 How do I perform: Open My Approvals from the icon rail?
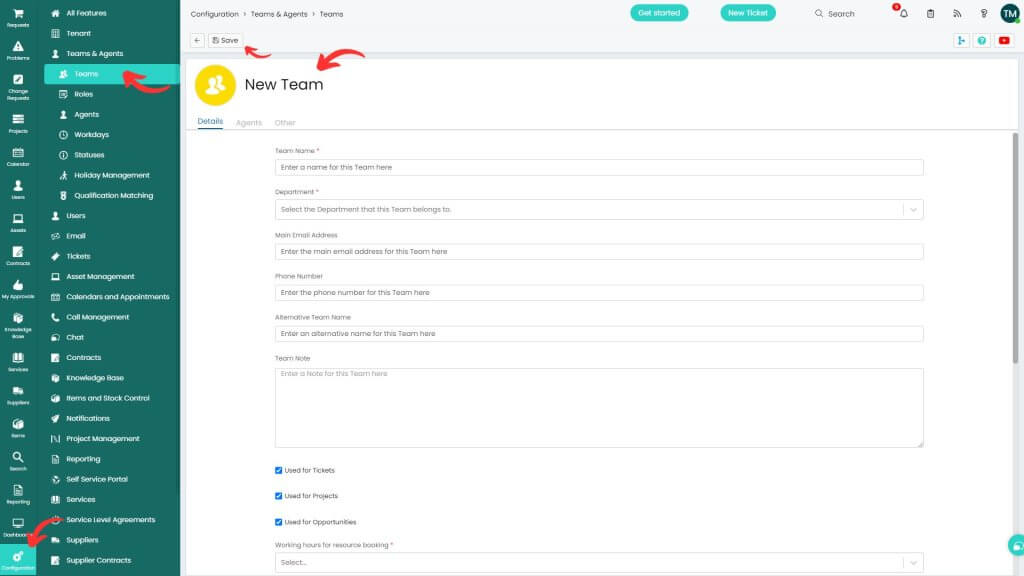17,288
